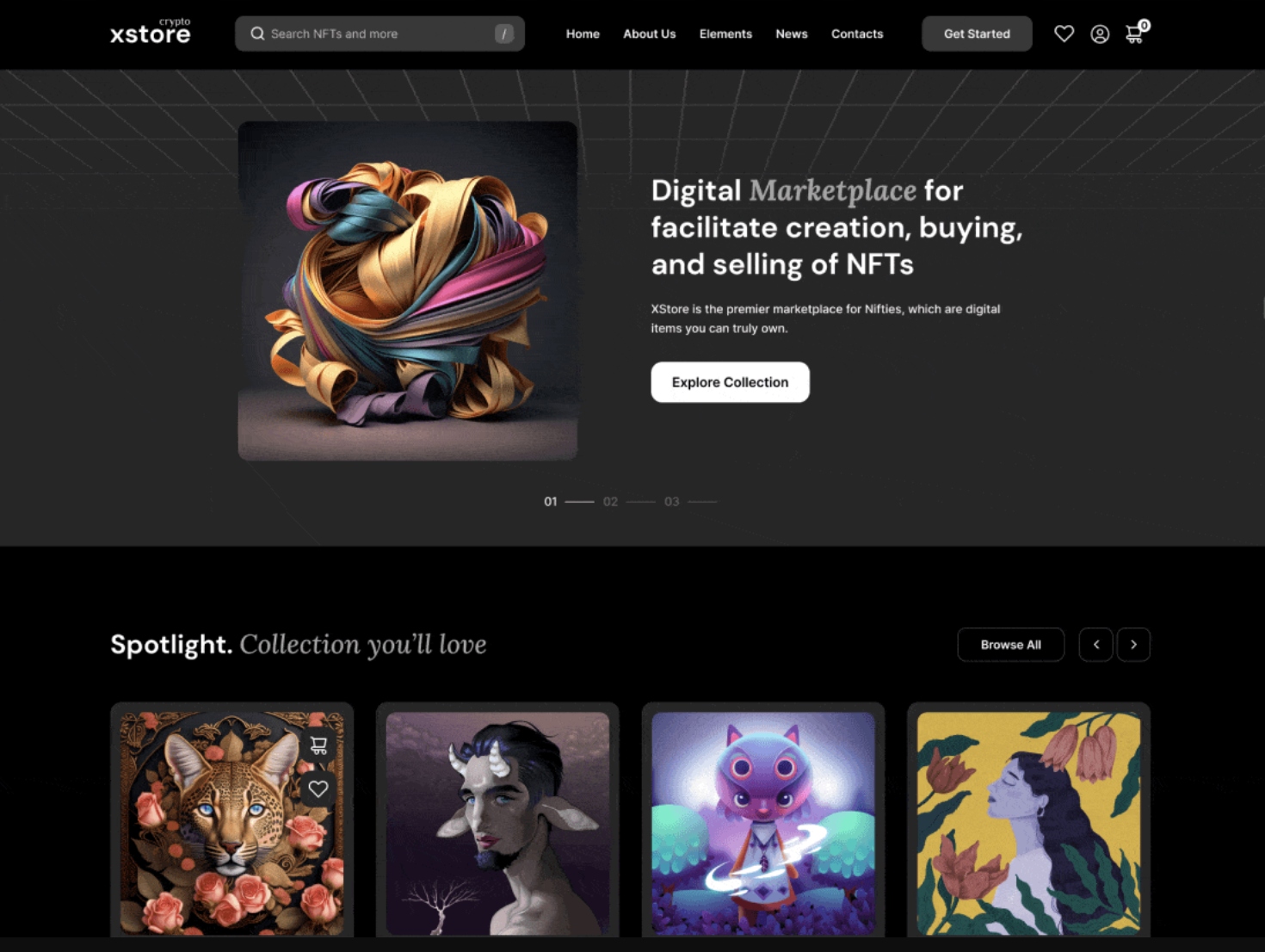1265x952 pixels.
Task: Click the slash shortcut badge in search
Action: [503, 34]
